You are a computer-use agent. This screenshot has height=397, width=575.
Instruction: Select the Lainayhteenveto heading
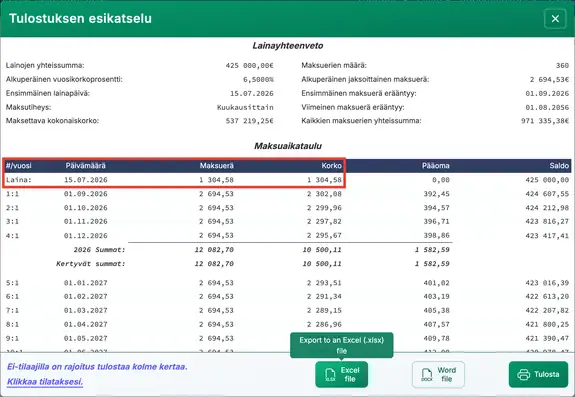pos(288,46)
